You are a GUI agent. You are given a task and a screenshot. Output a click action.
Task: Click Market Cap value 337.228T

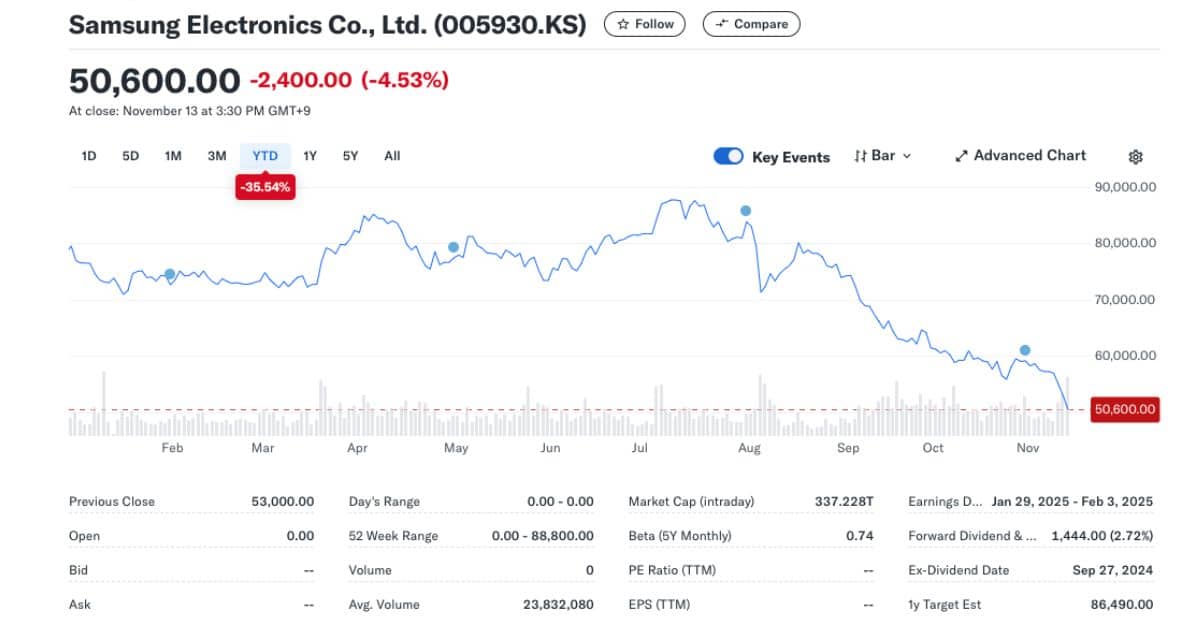pos(844,502)
